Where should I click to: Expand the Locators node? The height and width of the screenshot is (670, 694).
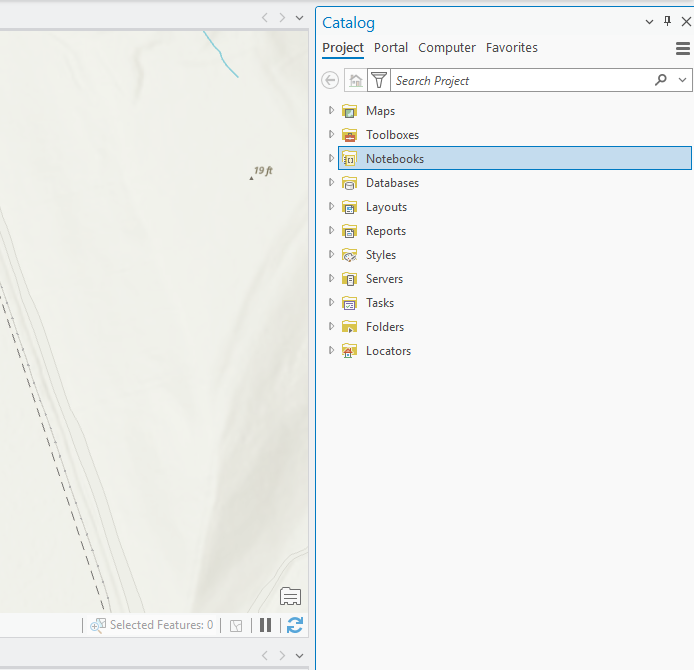[x=331, y=350]
